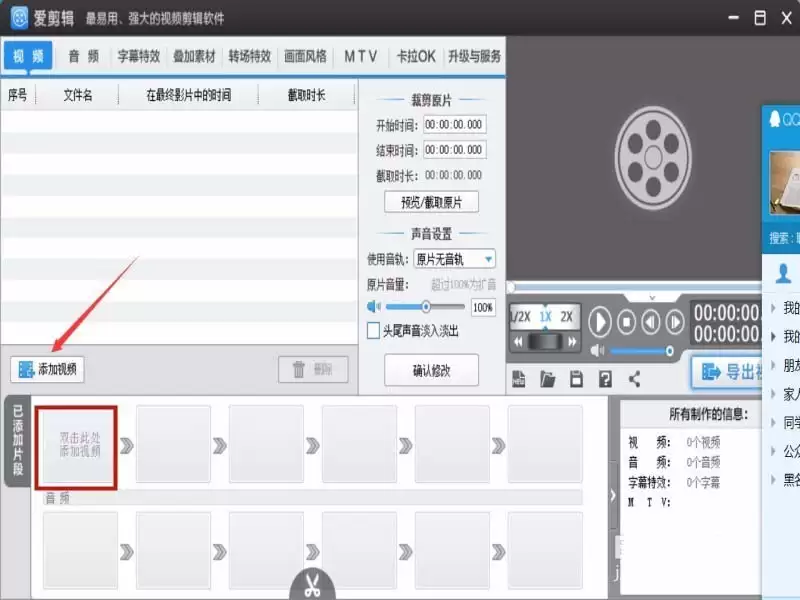Click the QQ penguin icon
Image resolution: width=800 pixels, height=600 pixels.
click(x=775, y=119)
